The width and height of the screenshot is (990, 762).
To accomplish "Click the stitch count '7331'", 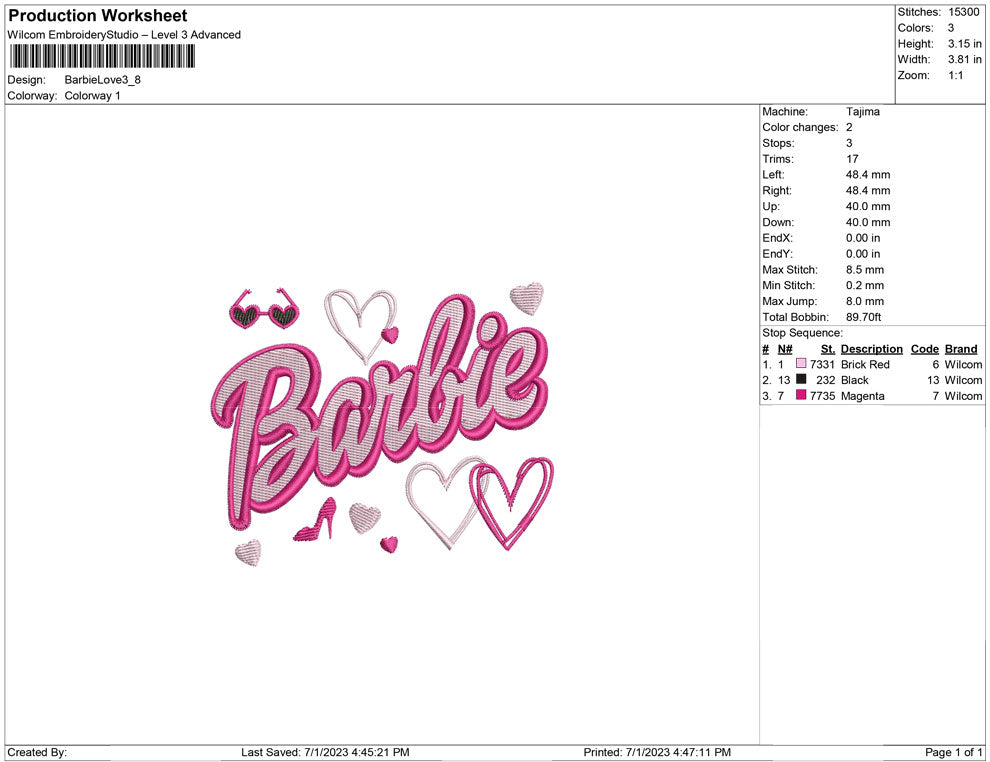I will coord(823,364).
